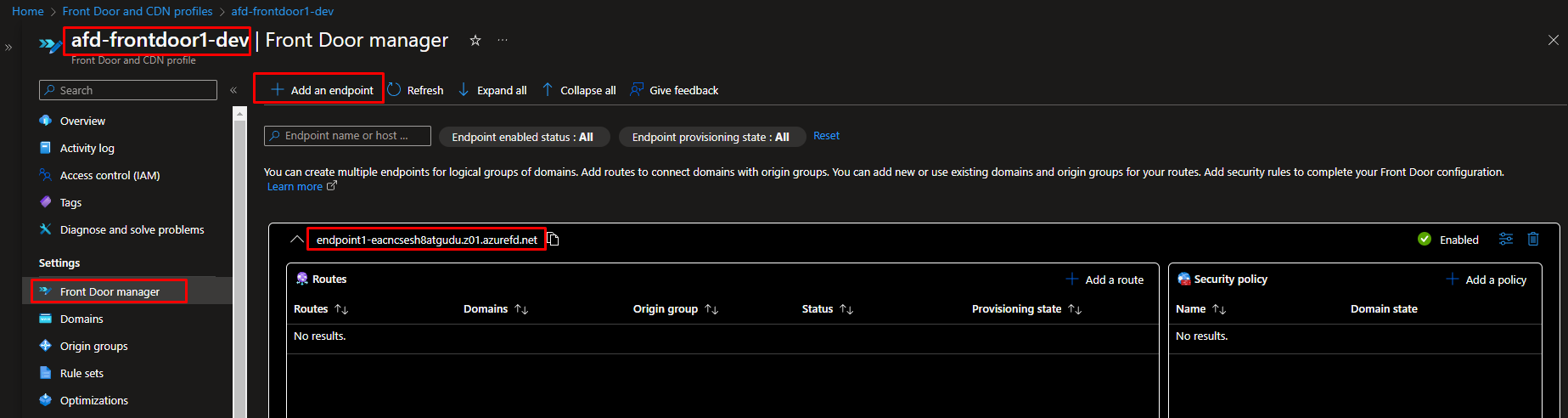Screen dimensions: 1568x418
Task: Sort security policies by Name
Action: point(1201,309)
